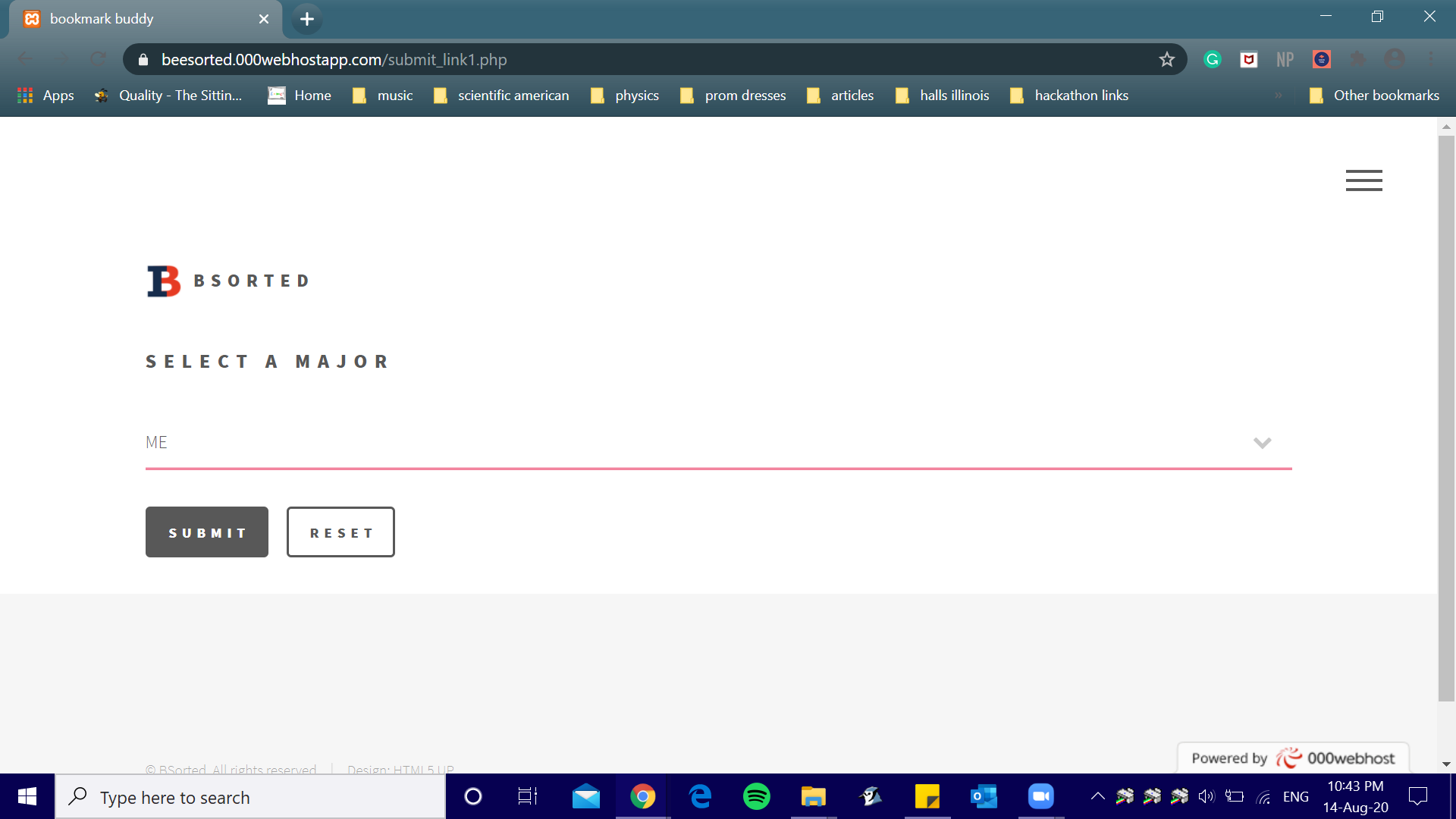The height and width of the screenshot is (819, 1456).
Task: Expand the bookmarks overflow chevron
Action: pos(1279,96)
